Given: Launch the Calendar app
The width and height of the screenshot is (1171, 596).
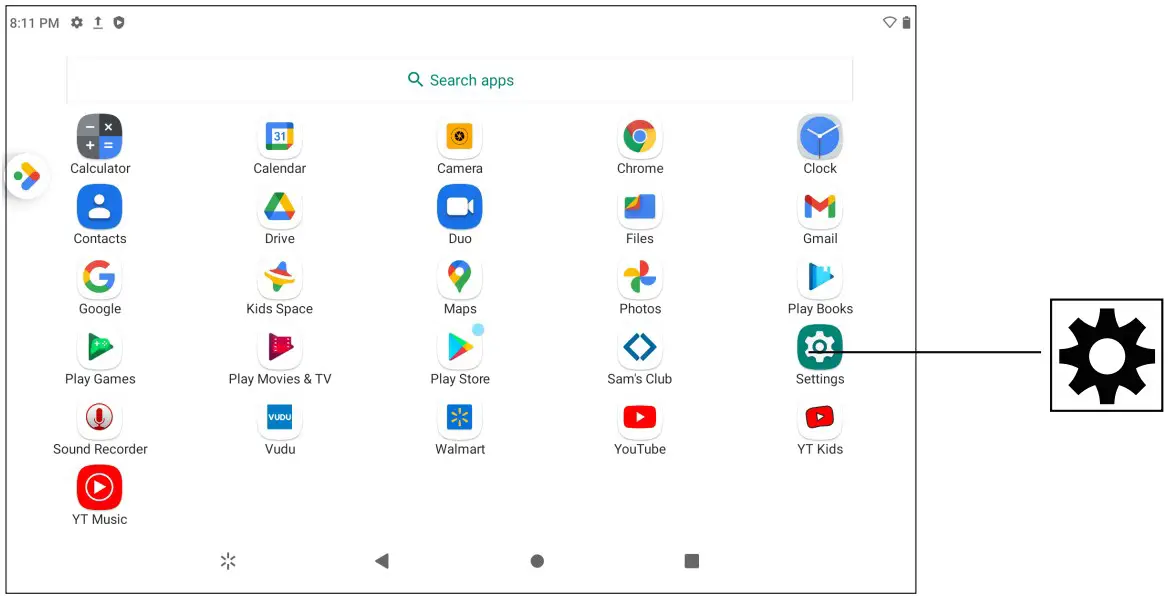Looking at the screenshot, I should coord(279,137).
